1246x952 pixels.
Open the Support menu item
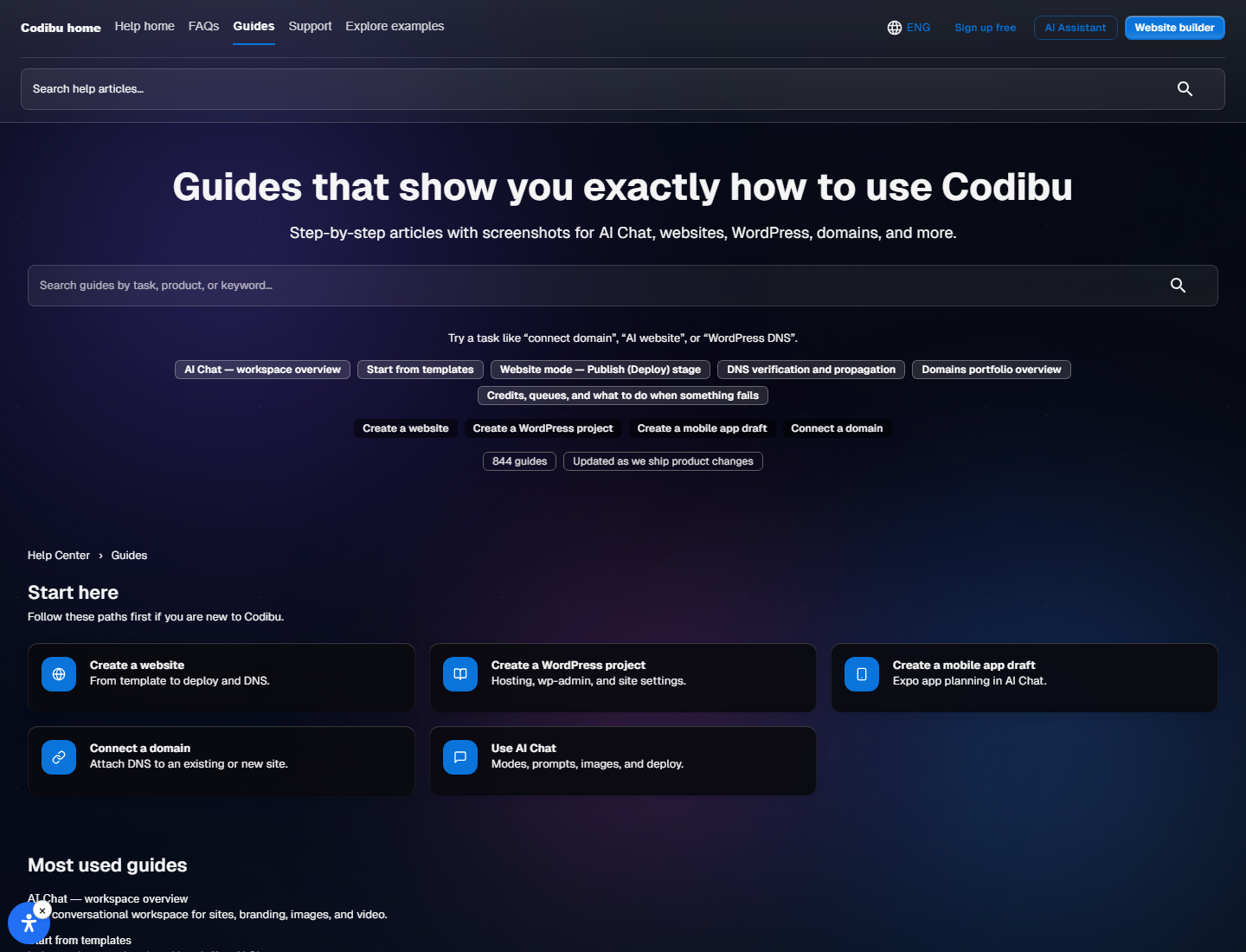(310, 26)
